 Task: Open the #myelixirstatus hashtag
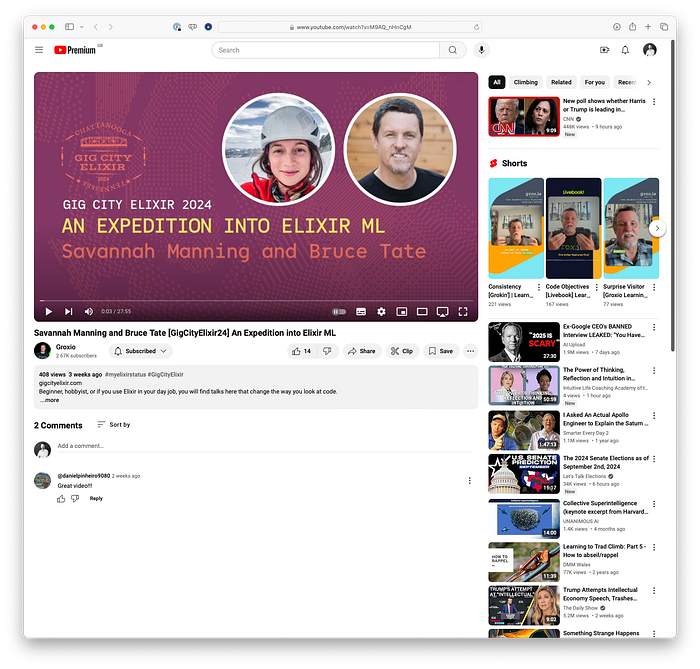125,374
